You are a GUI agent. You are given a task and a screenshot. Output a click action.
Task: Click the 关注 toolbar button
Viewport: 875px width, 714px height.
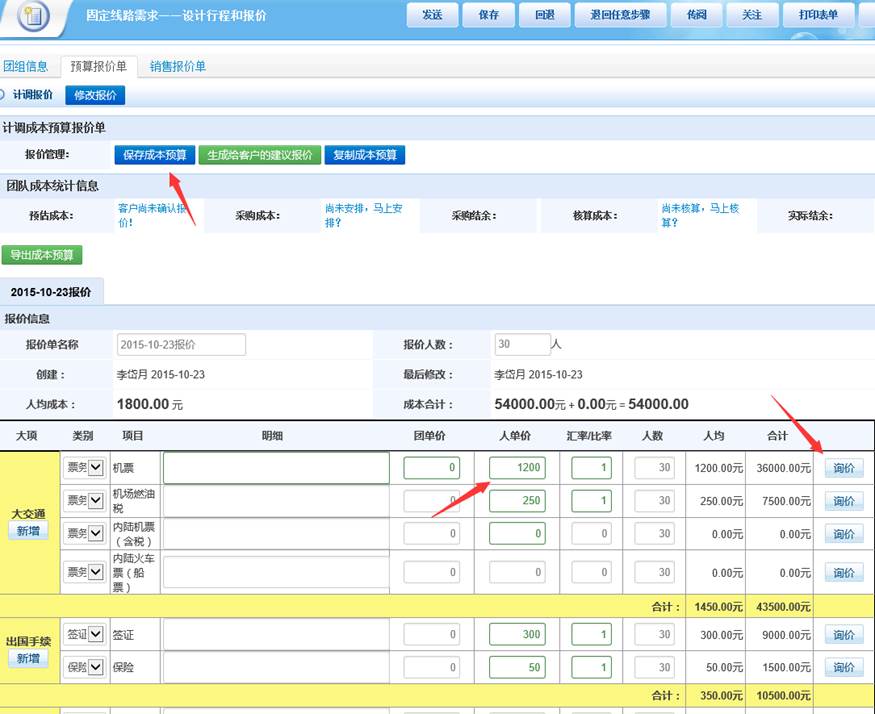tap(752, 15)
